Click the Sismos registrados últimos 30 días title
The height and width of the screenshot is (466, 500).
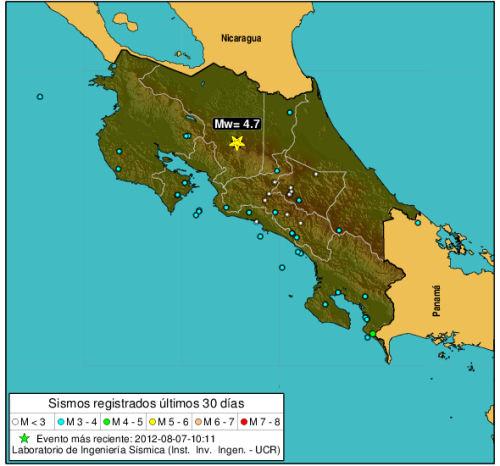(146, 403)
